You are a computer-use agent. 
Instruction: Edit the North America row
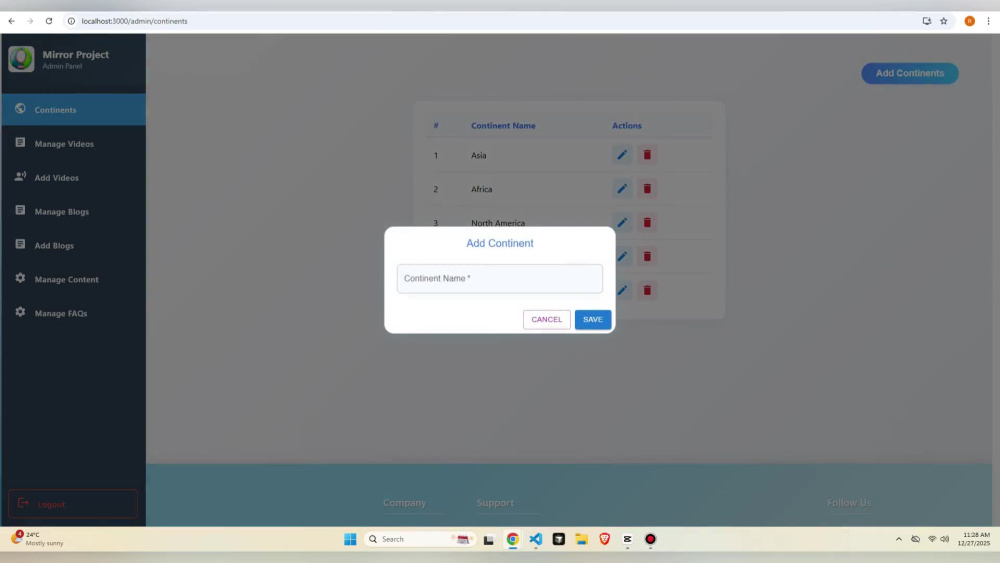pos(622,223)
